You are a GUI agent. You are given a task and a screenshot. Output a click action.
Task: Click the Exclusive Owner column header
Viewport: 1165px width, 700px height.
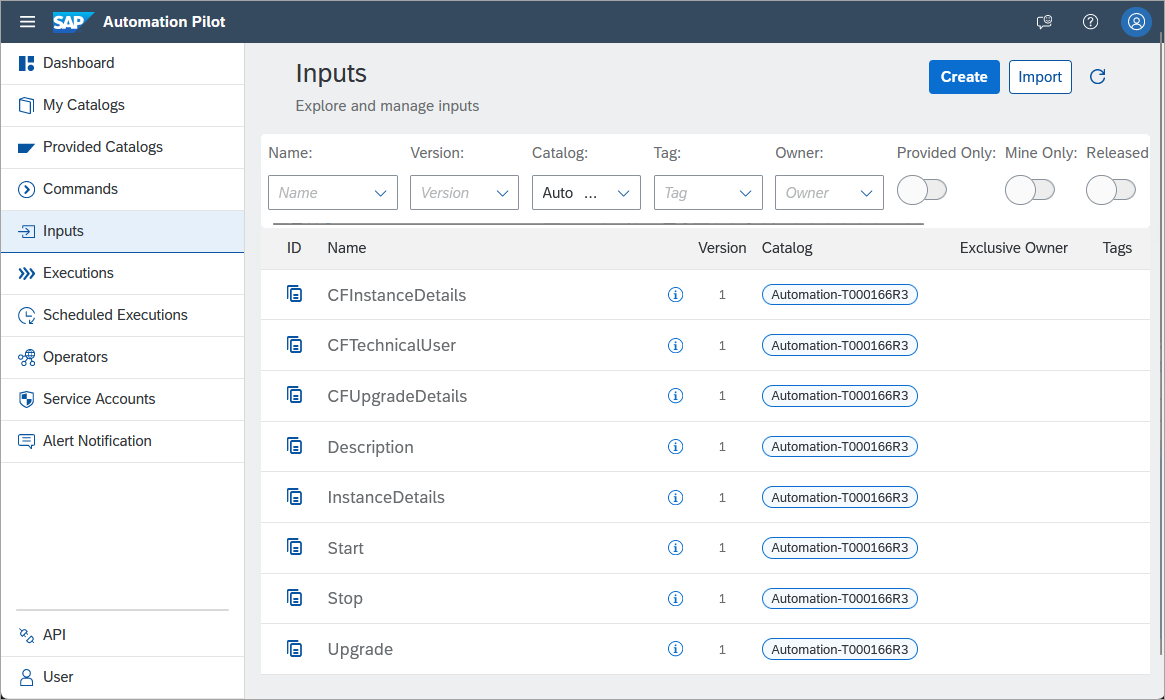pyautogui.click(x=1013, y=248)
